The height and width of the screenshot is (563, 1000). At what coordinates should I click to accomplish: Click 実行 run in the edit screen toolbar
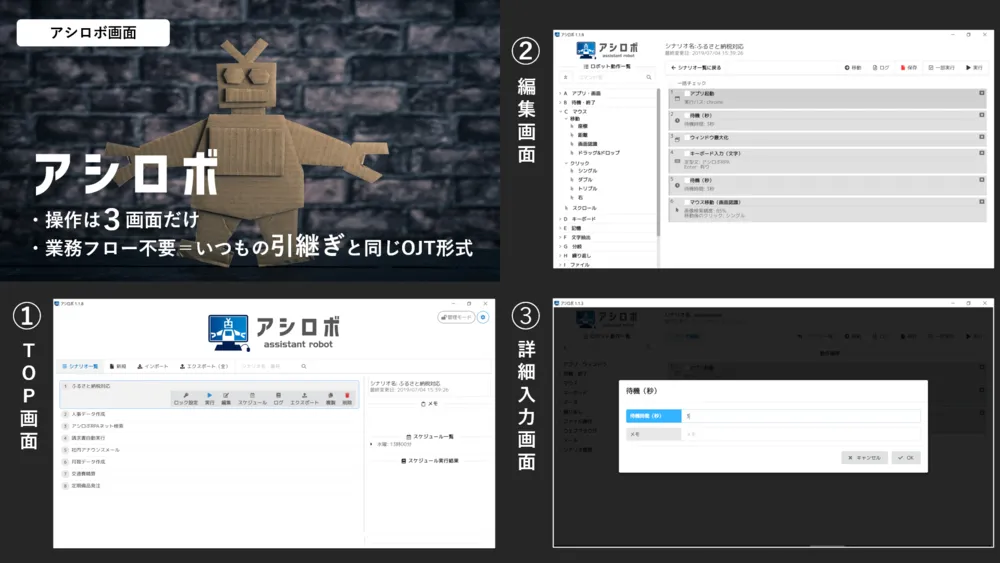[x=974, y=68]
